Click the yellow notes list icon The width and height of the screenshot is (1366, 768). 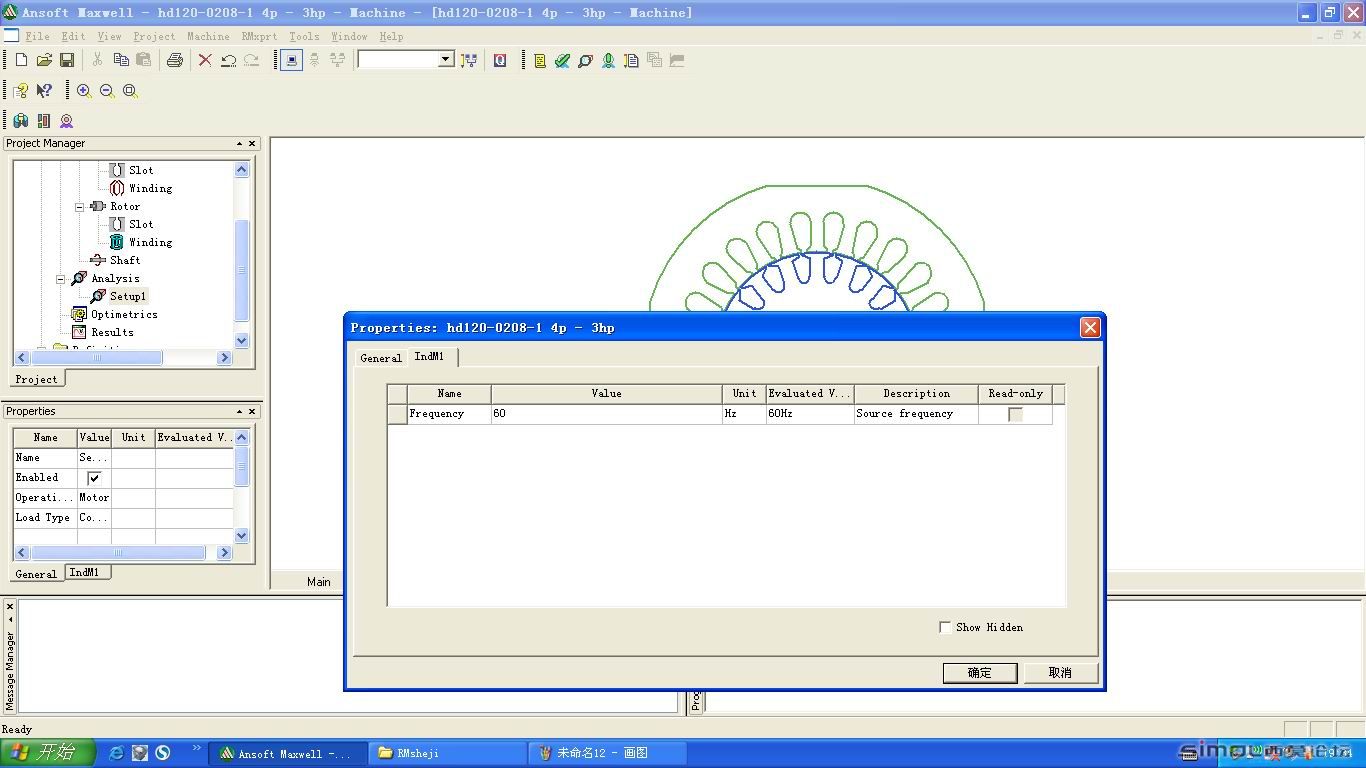click(540, 60)
